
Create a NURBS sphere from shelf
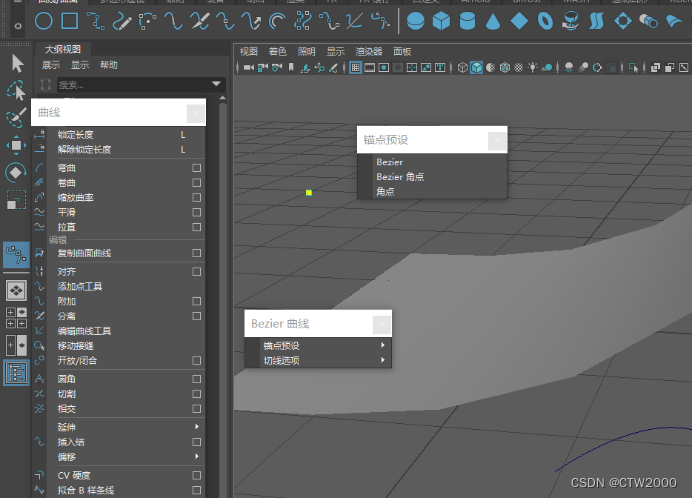click(x=415, y=21)
